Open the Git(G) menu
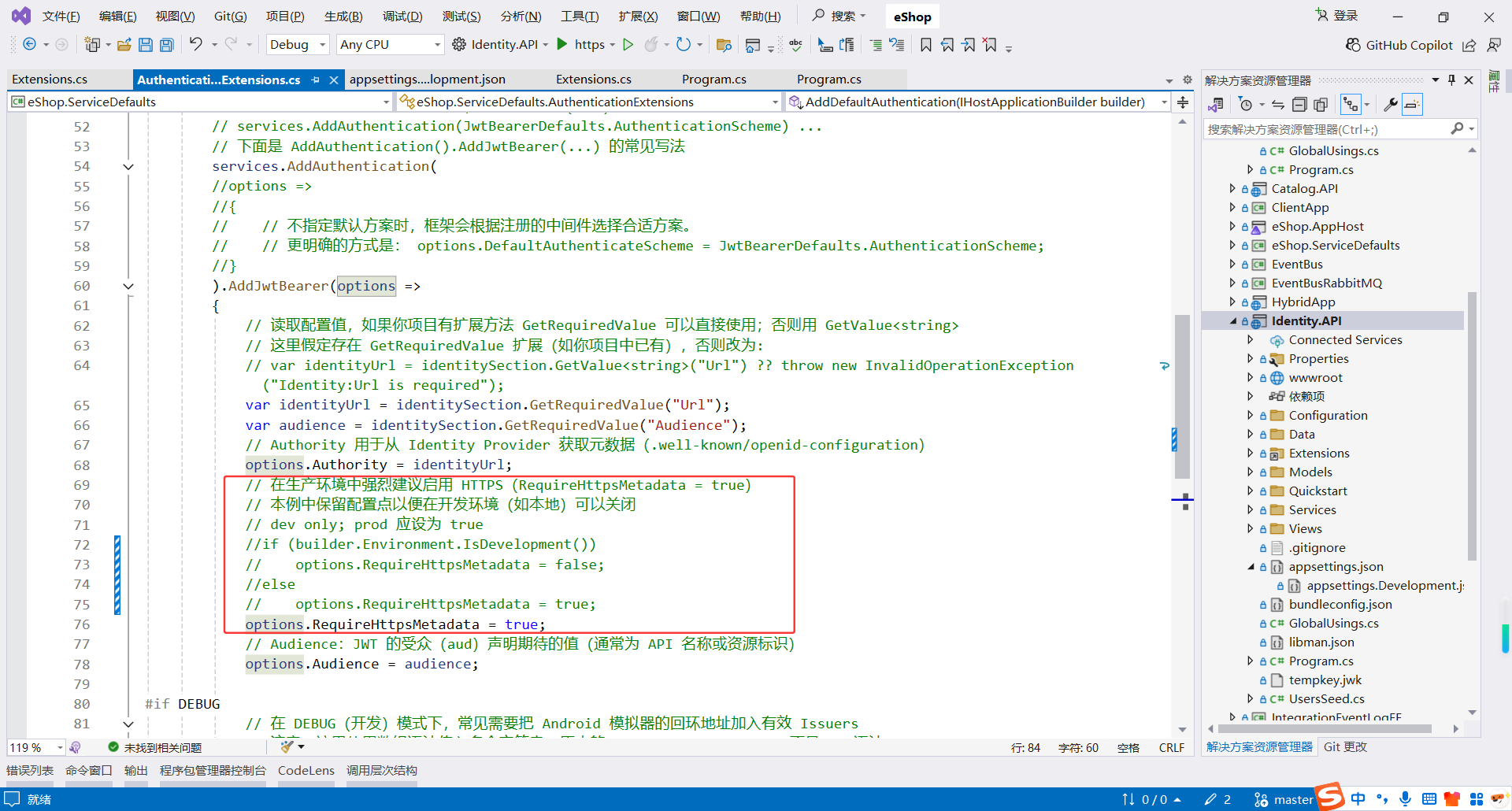The height and width of the screenshot is (811, 1512). 230,16
